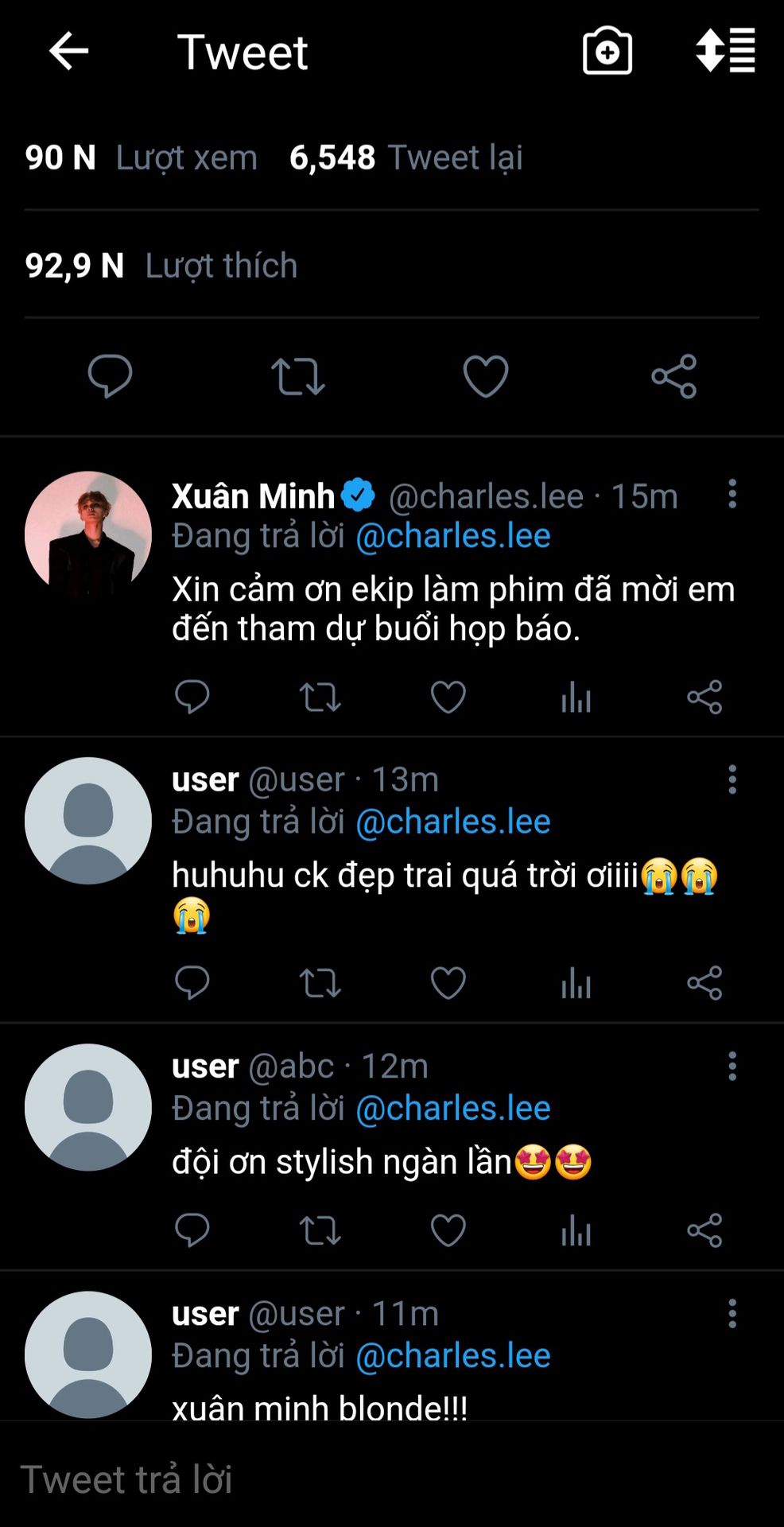This screenshot has height=1527, width=784.
Task: Reply to the main tweet
Action: 110,376
